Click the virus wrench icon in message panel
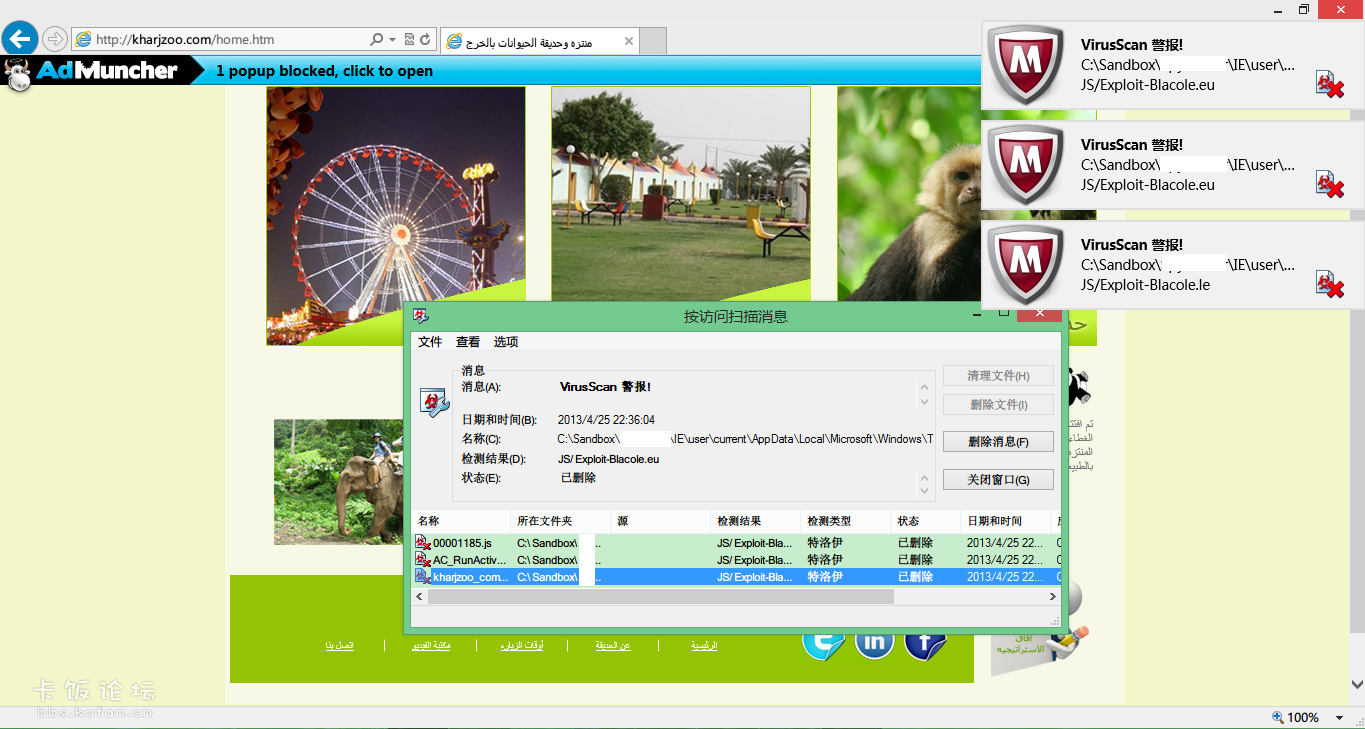This screenshot has height=729, width=1365. point(434,402)
